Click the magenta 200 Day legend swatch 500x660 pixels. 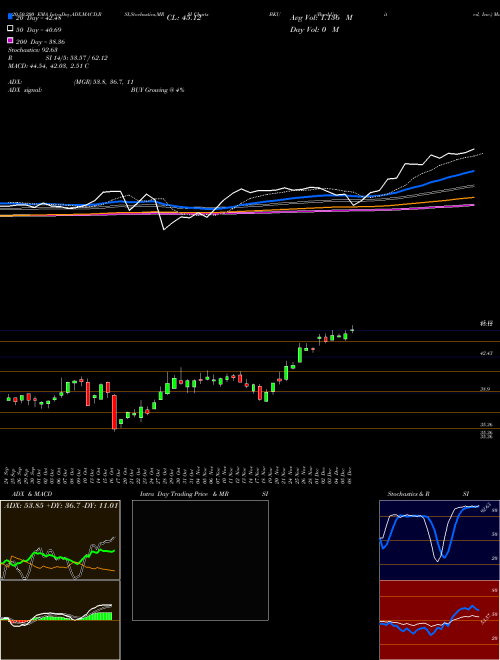pyautogui.click(x=10, y=40)
